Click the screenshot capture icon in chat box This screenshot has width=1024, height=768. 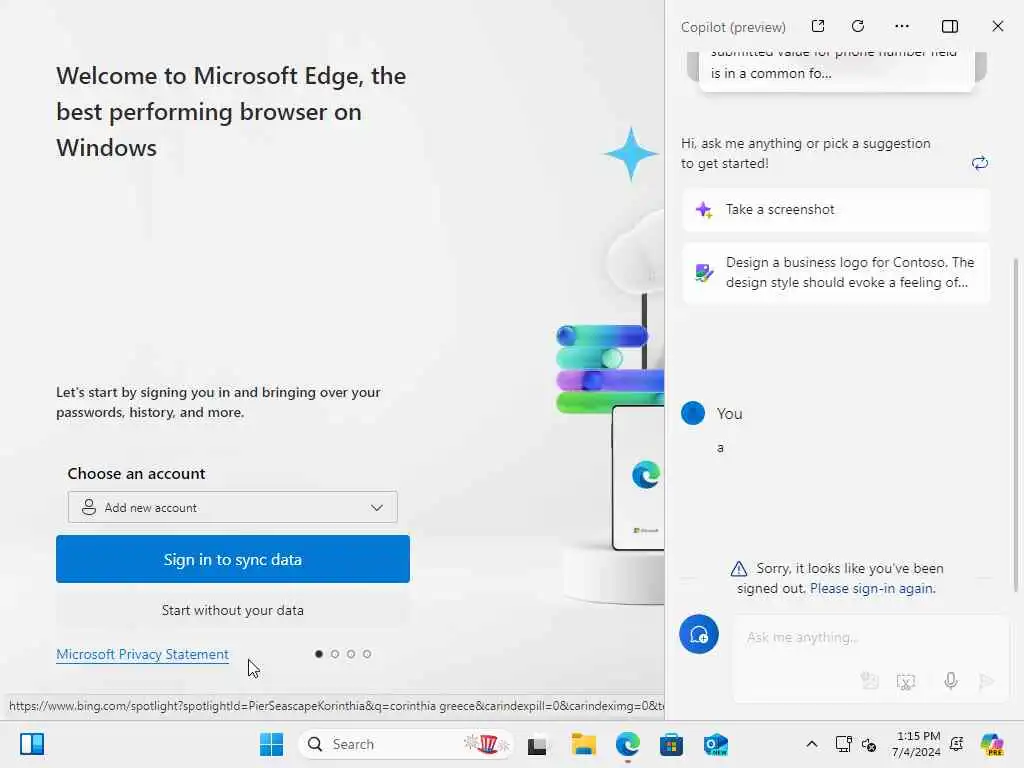point(906,682)
